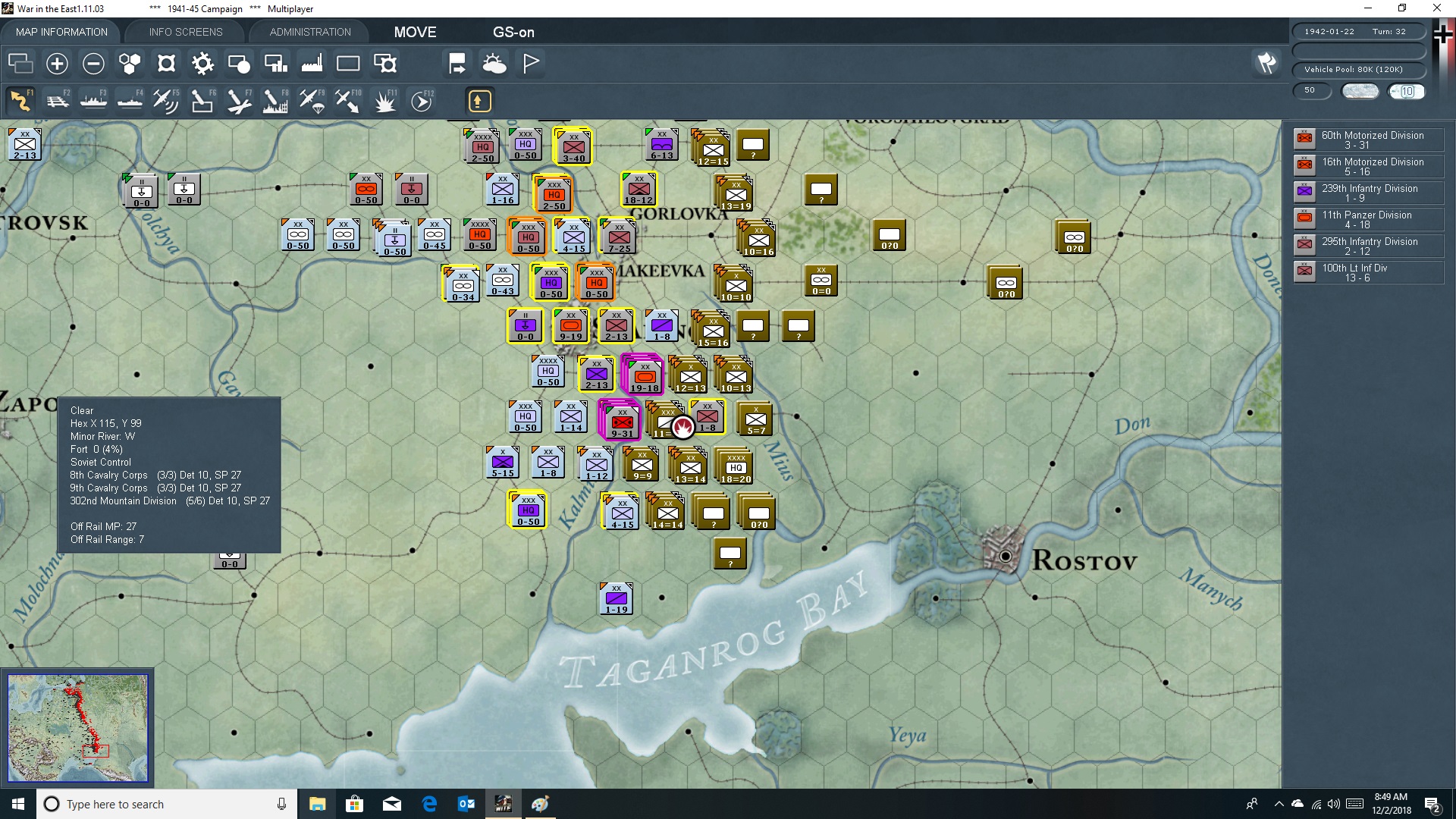This screenshot has width=1456, height=819.
Task: Click the taskbar search box
Action: (x=167, y=804)
